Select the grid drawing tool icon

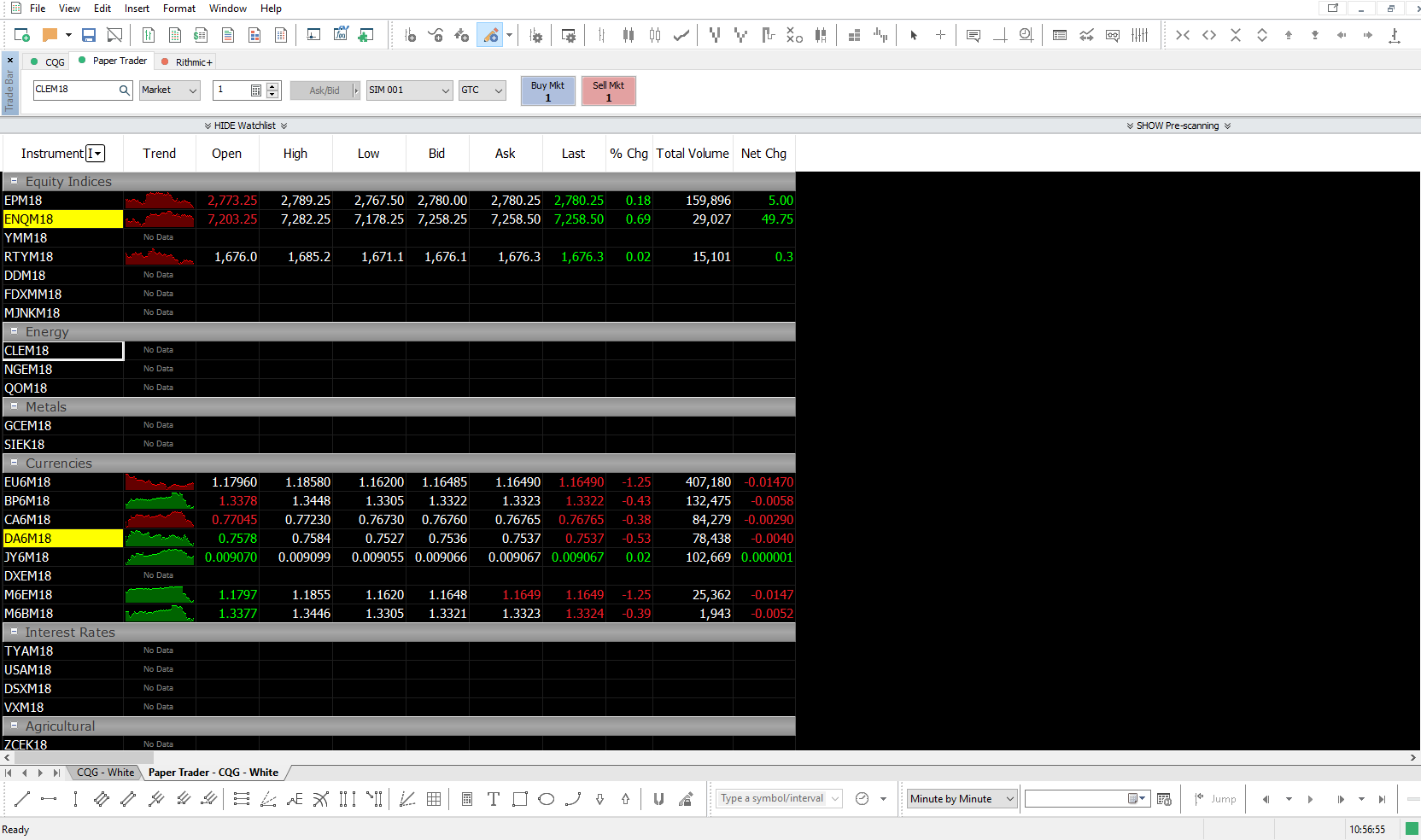434,799
